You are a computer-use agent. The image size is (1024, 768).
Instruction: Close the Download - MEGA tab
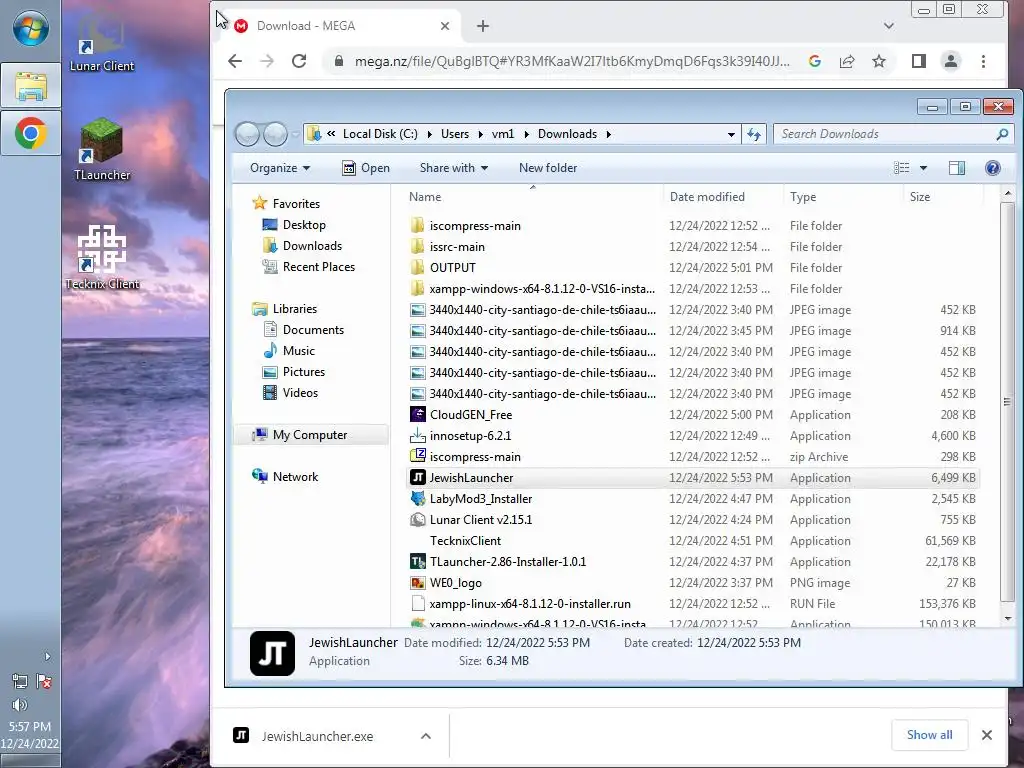click(x=445, y=26)
